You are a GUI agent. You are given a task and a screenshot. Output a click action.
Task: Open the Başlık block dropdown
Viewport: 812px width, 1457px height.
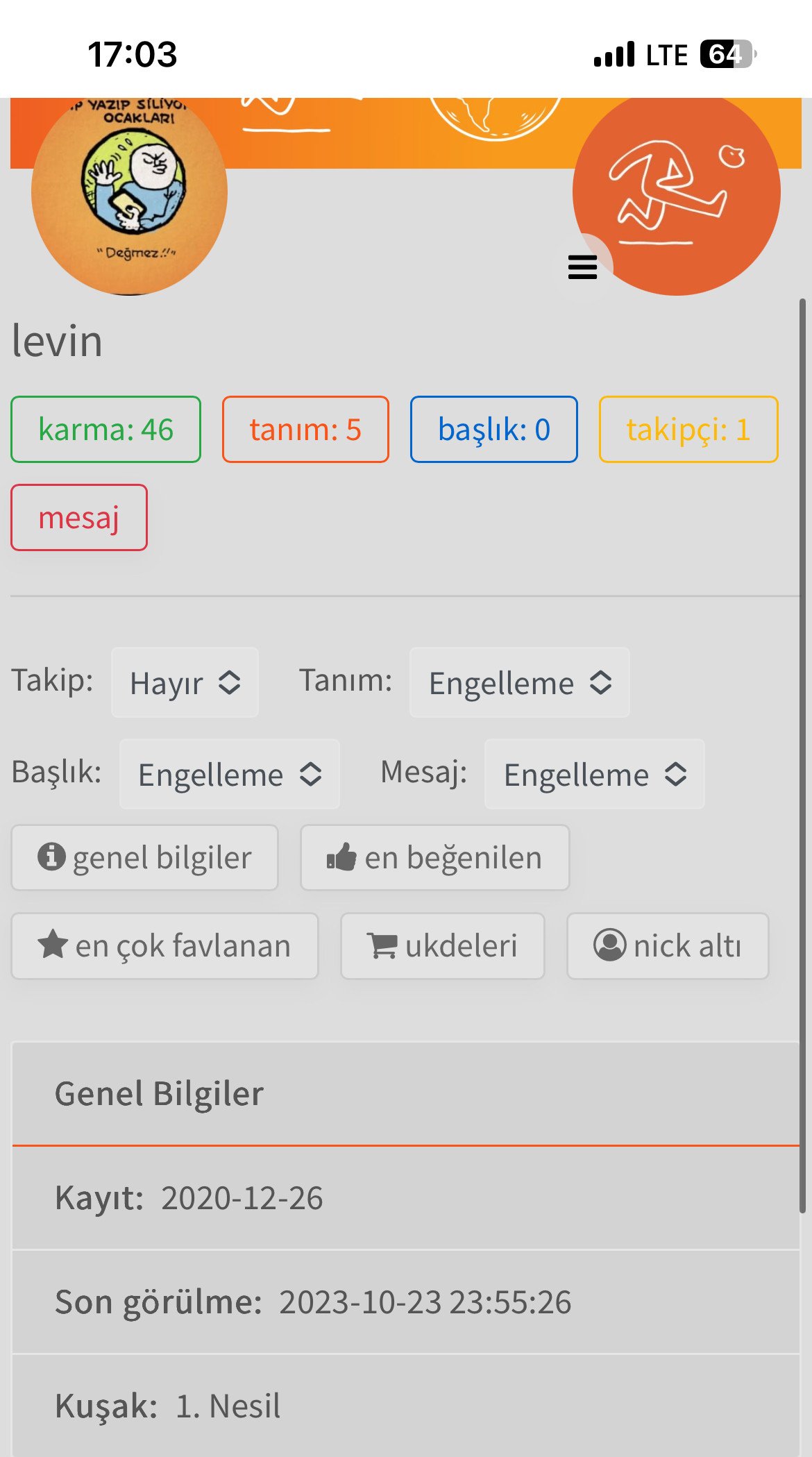coord(229,774)
